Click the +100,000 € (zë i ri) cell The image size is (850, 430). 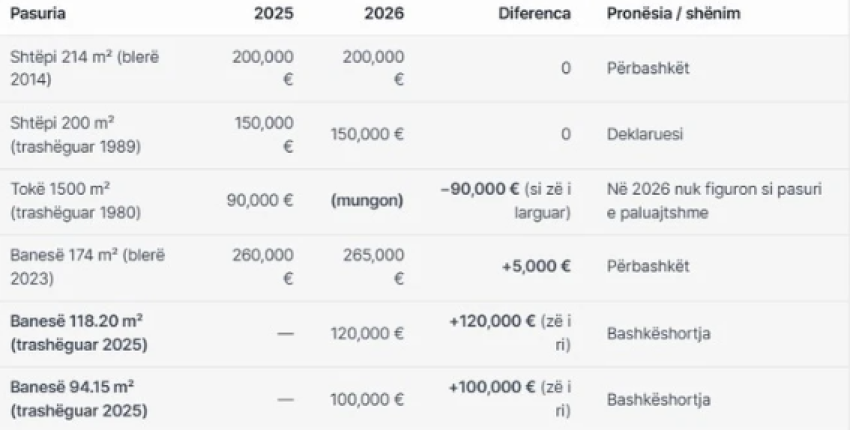coord(510,399)
